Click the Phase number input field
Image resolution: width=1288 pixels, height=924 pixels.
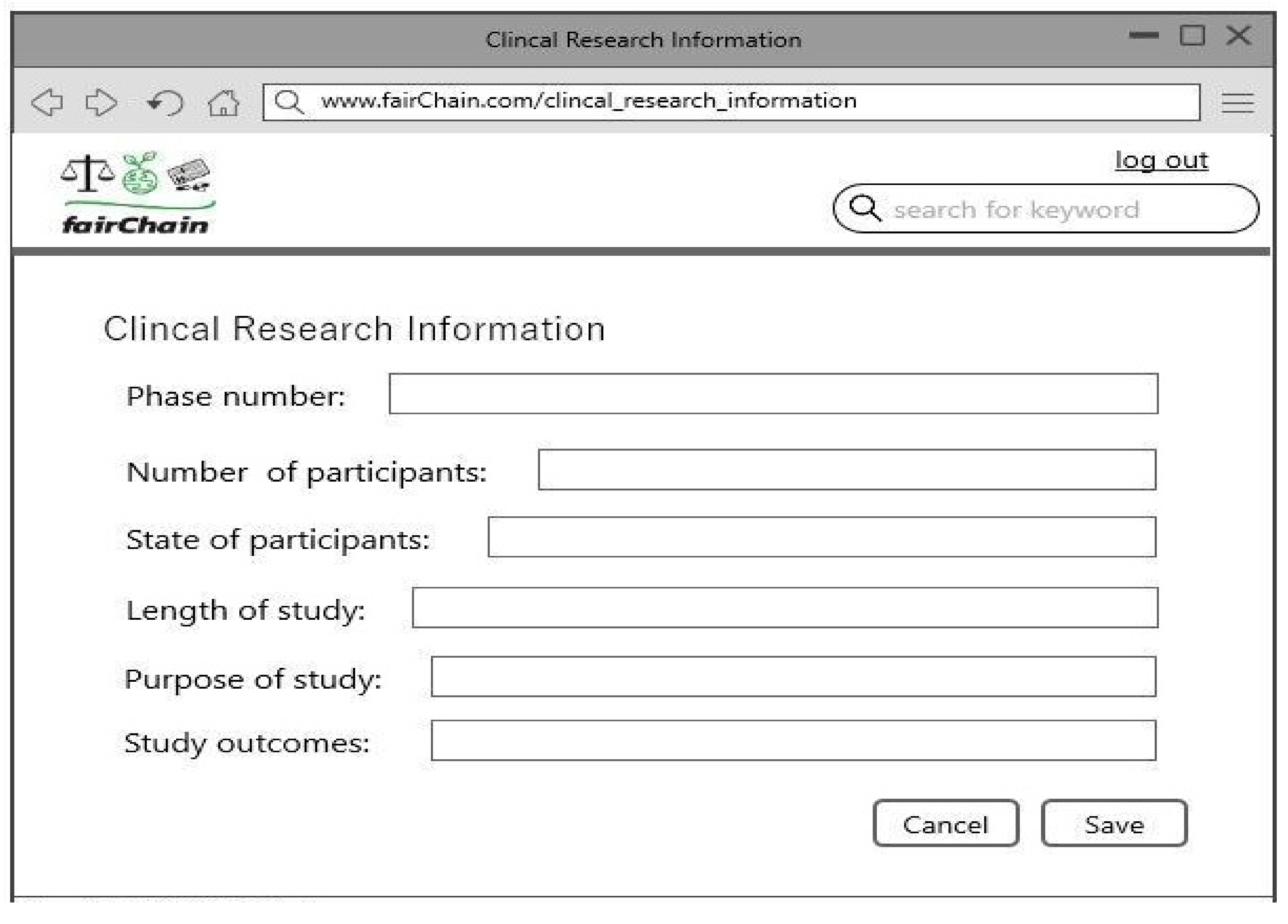tap(773, 394)
